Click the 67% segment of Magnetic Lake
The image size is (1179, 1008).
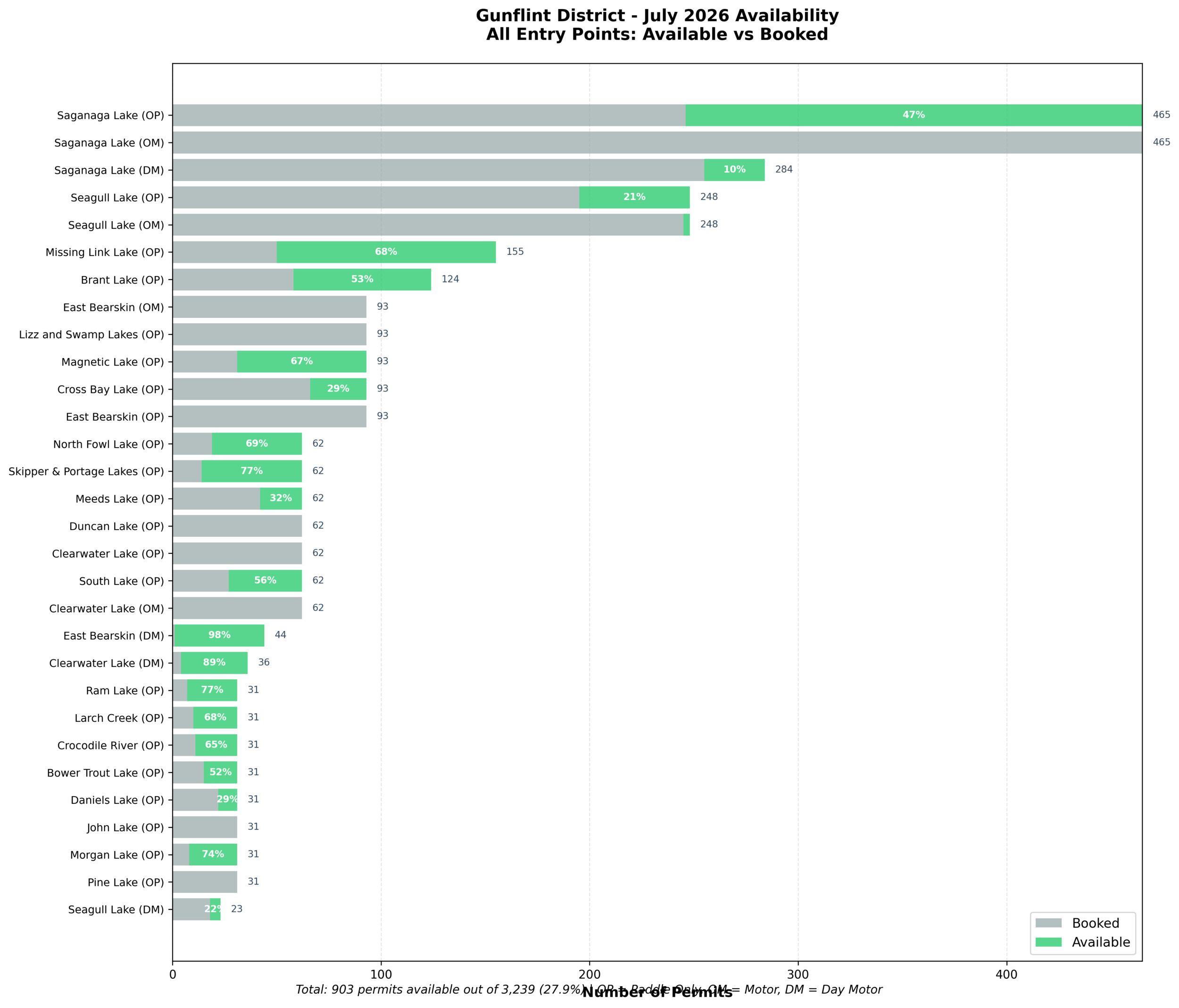click(x=301, y=361)
